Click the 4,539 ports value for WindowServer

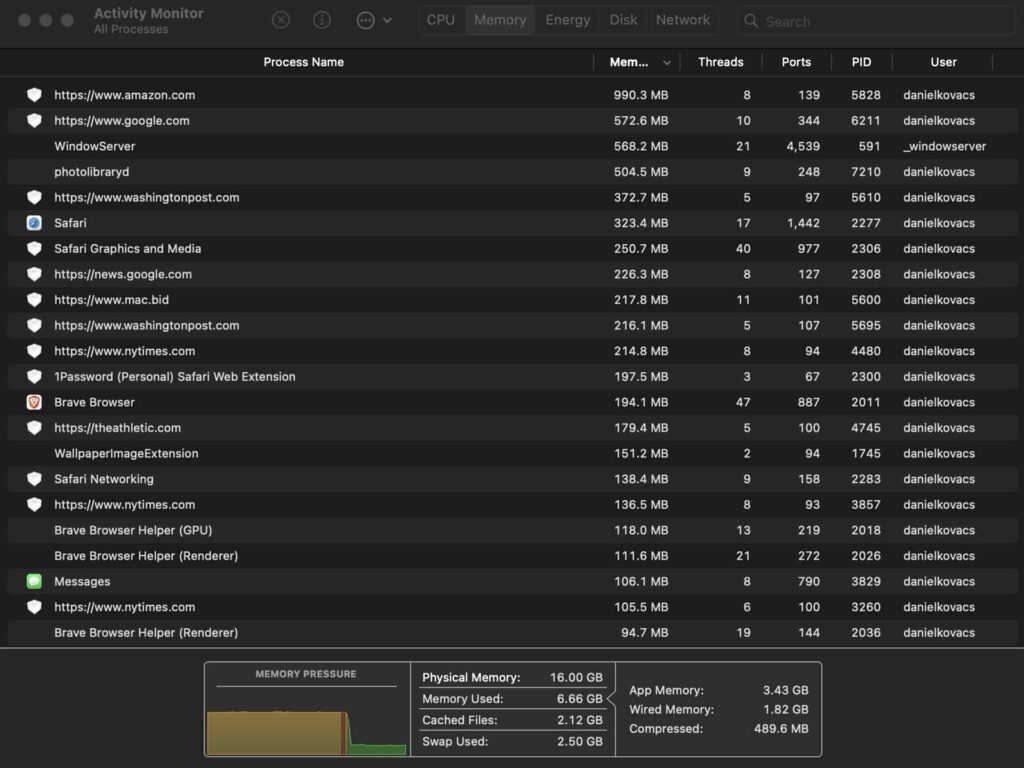point(803,146)
